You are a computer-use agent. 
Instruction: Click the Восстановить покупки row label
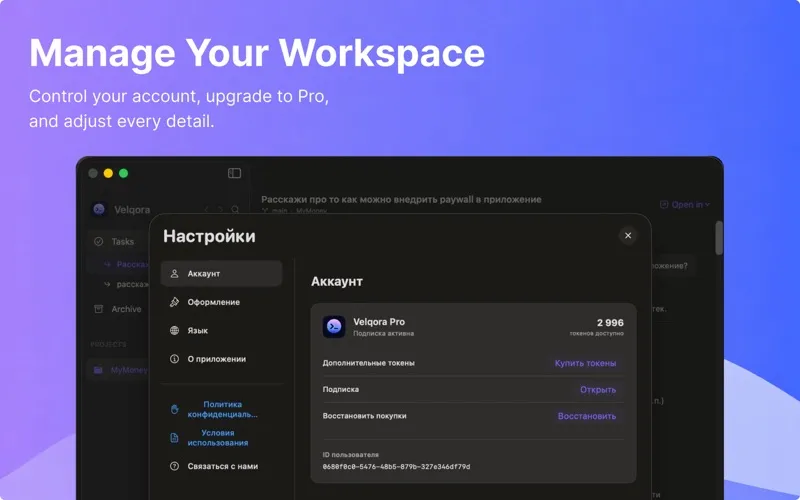(x=364, y=416)
